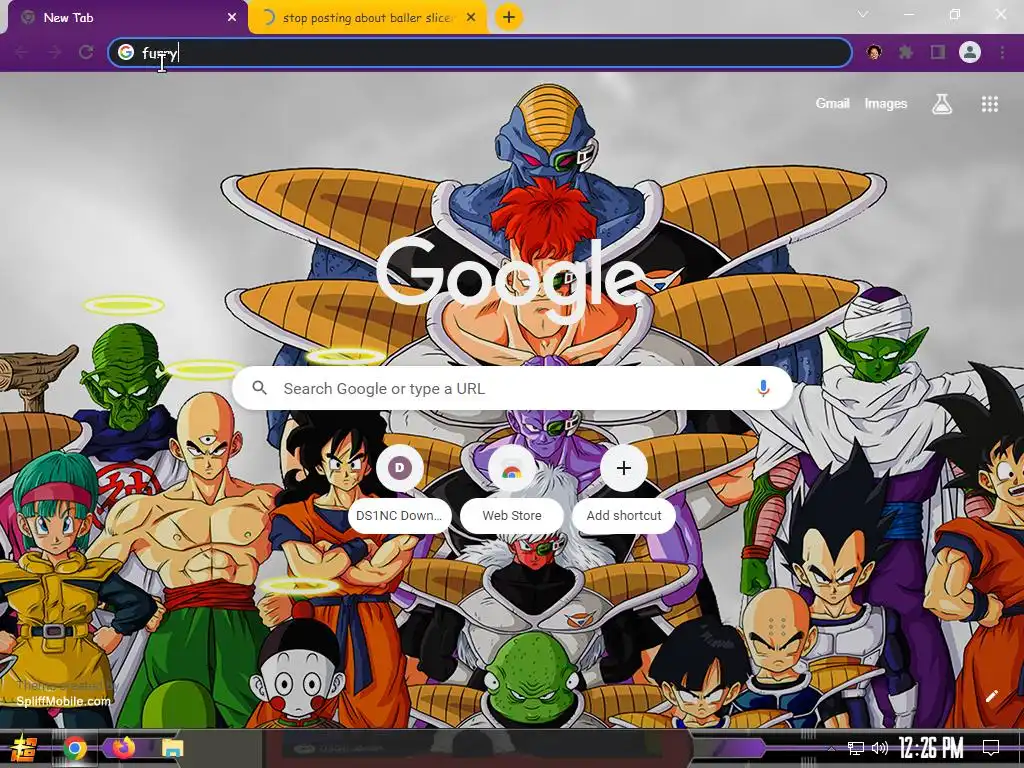Open the notification center icon
The image size is (1024, 768).
pyautogui.click(x=991, y=748)
